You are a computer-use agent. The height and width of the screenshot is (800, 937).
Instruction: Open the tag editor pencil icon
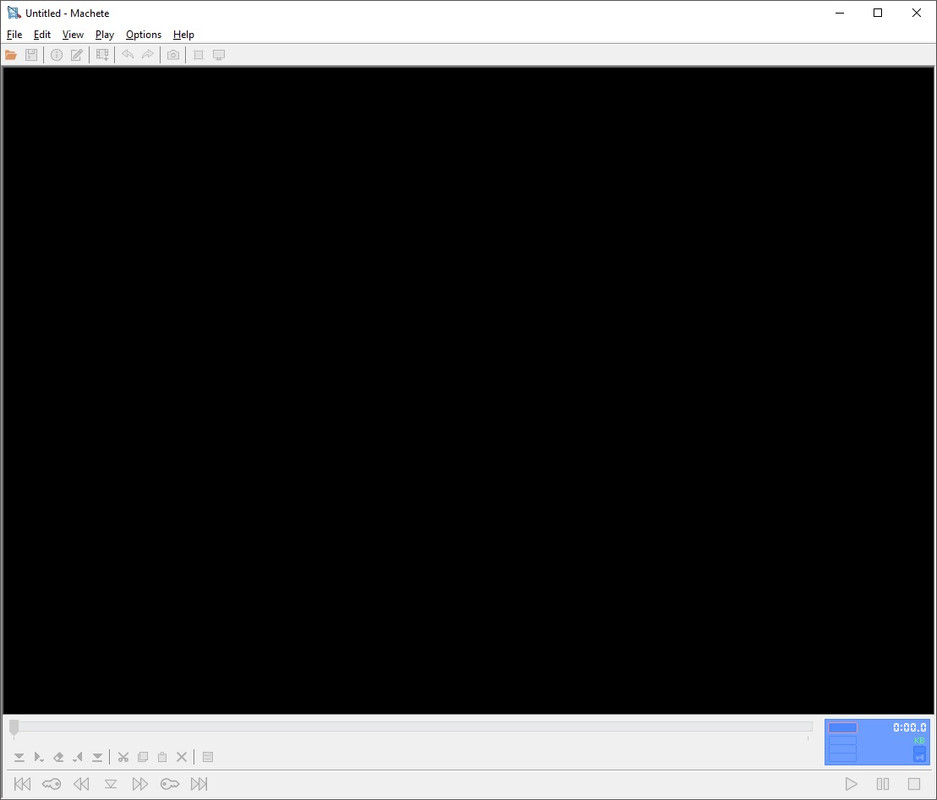[x=76, y=55]
